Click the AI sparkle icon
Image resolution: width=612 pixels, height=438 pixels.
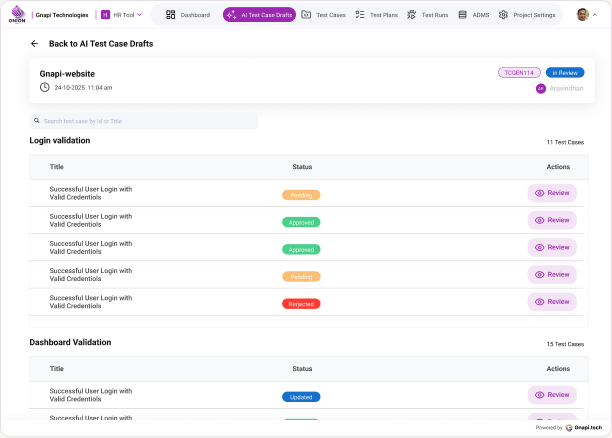coord(231,15)
